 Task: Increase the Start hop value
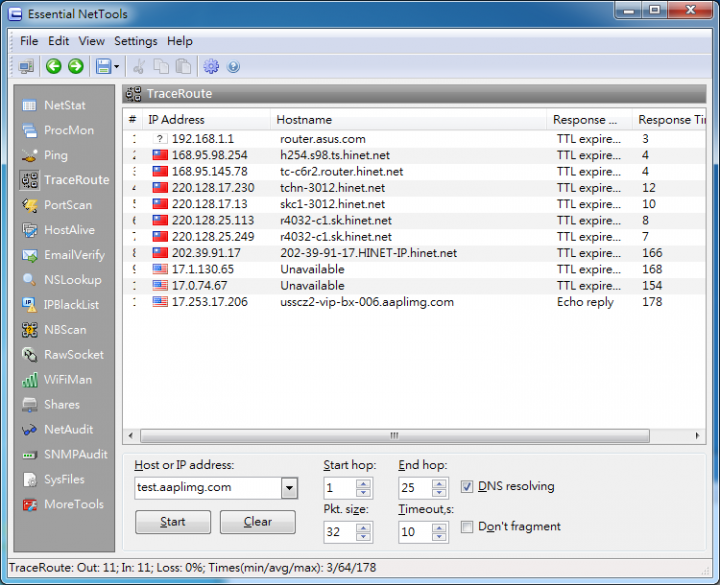(x=363, y=484)
